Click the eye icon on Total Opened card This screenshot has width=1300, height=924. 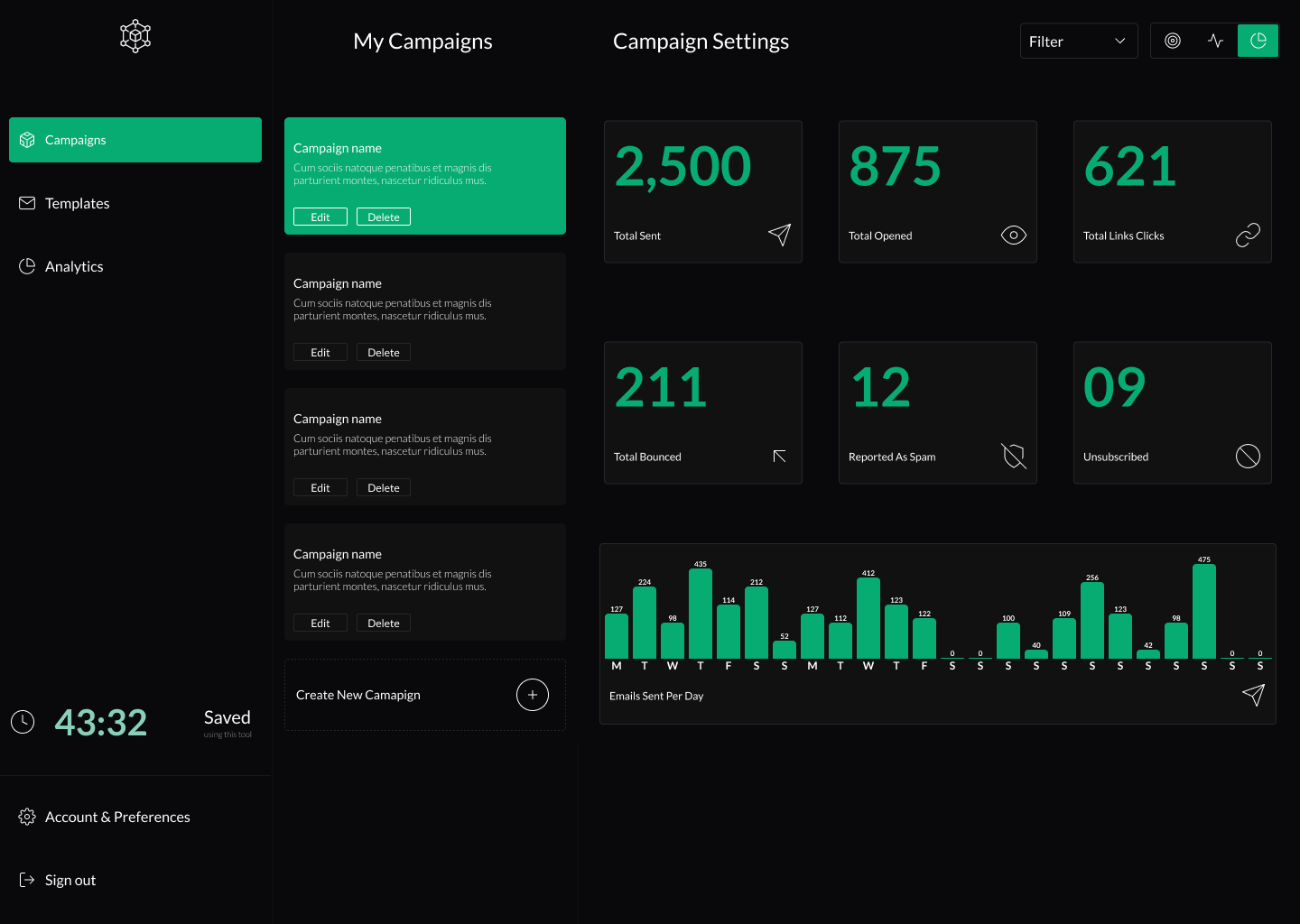[x=1013, y=235]
